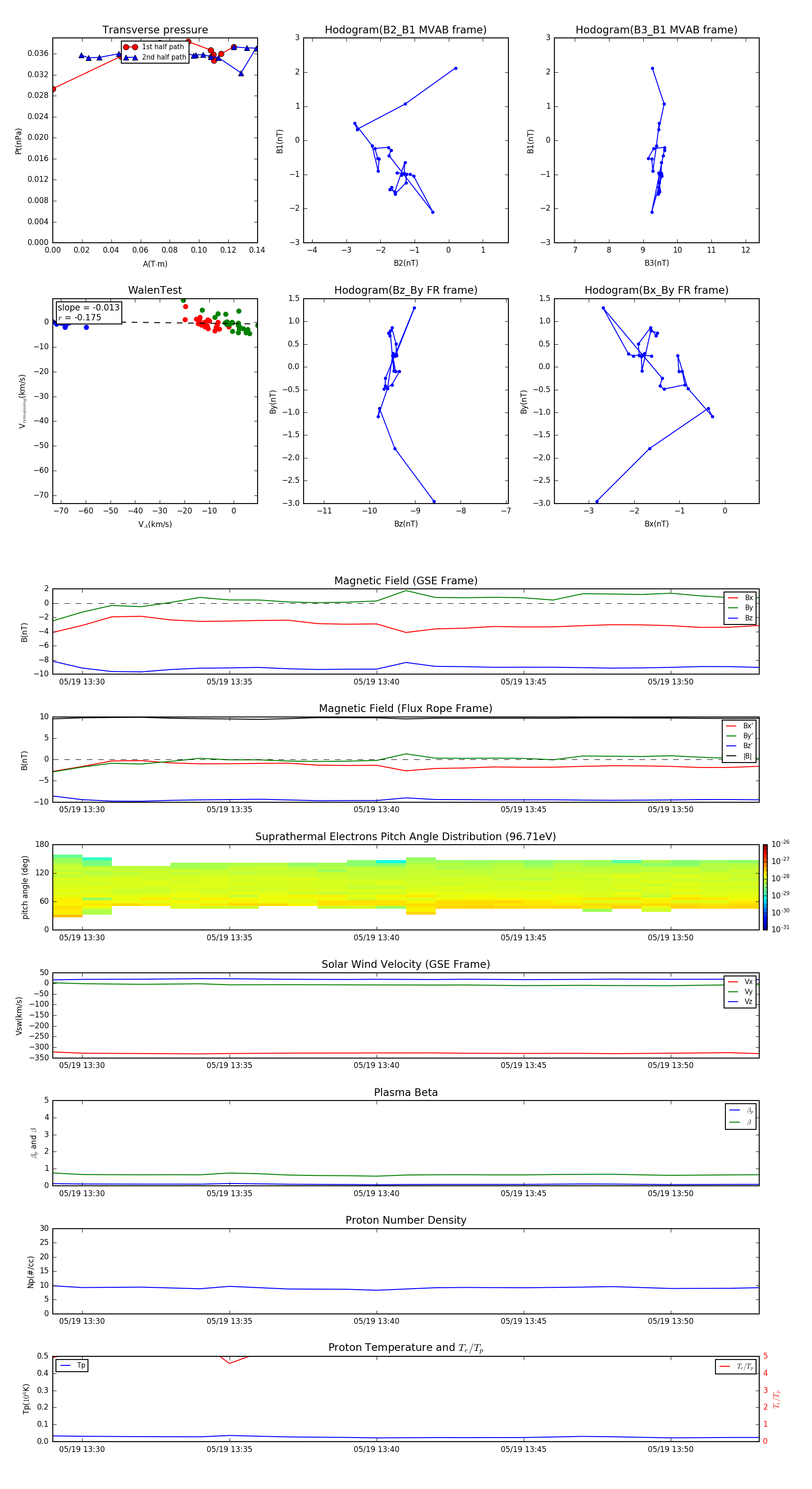Screen dimensions: 812x1489
Task: Click the 'Pt(nPa)' y-axis label
Action: [x=18, y=141]
